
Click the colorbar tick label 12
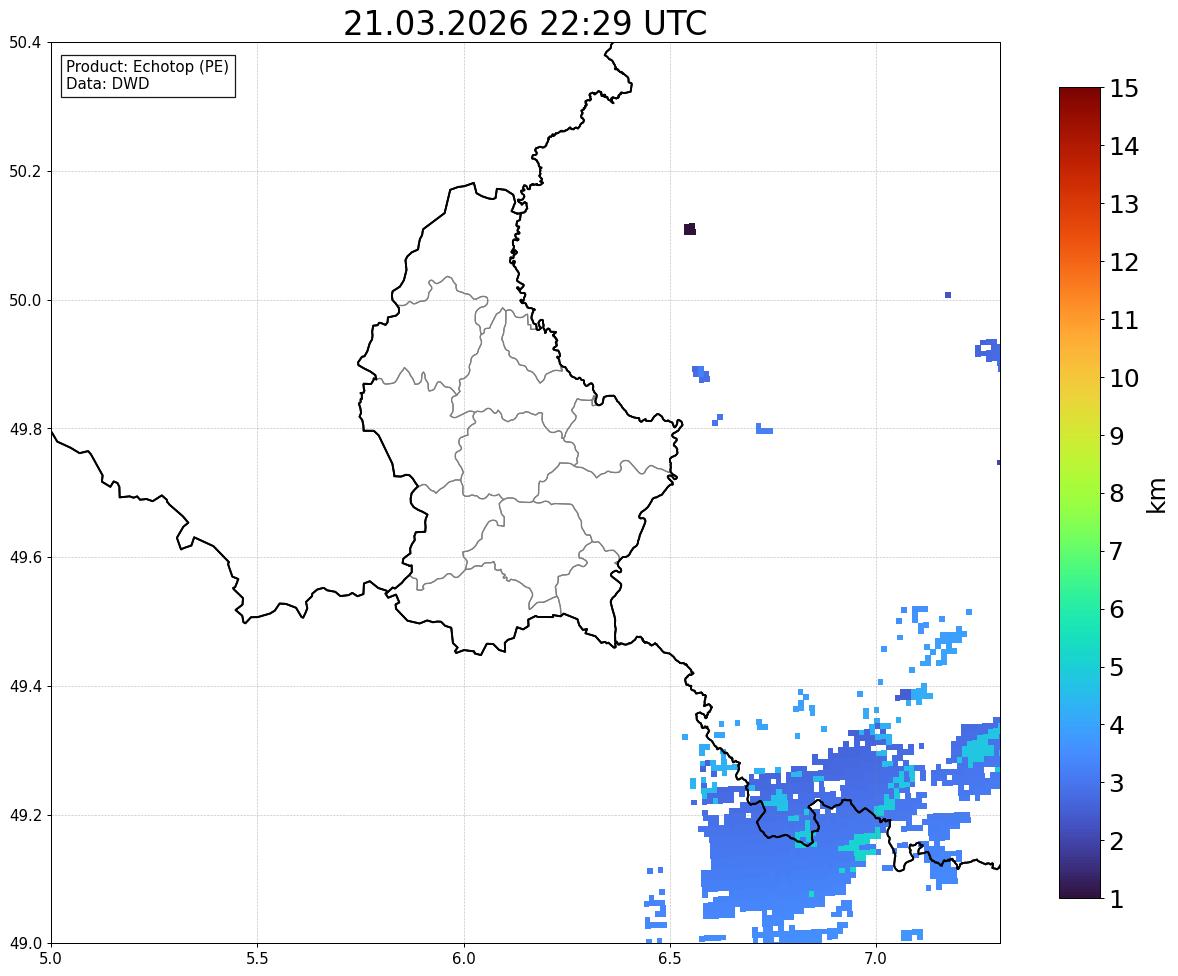pos(1124,262)
